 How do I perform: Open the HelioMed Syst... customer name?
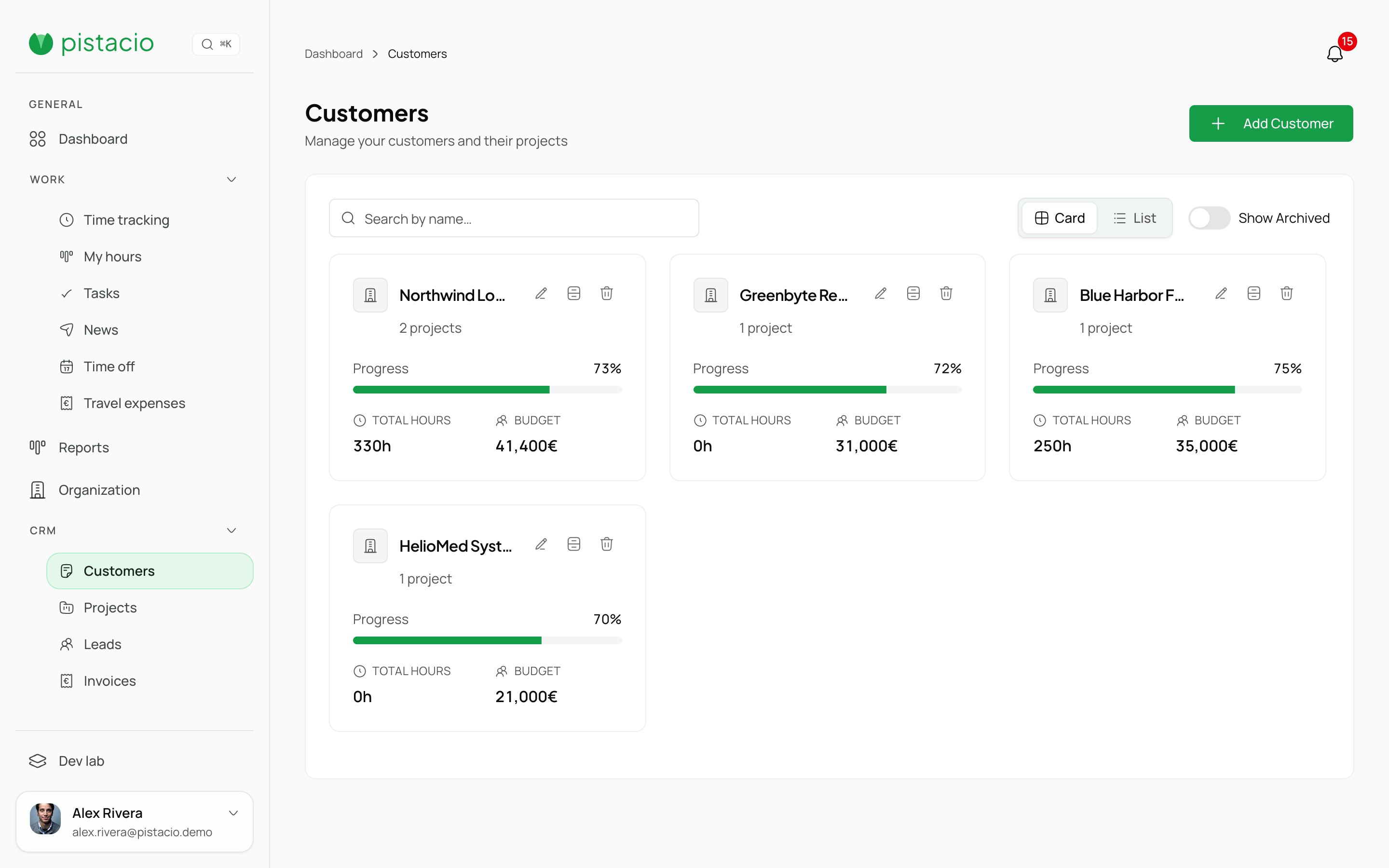456,546
